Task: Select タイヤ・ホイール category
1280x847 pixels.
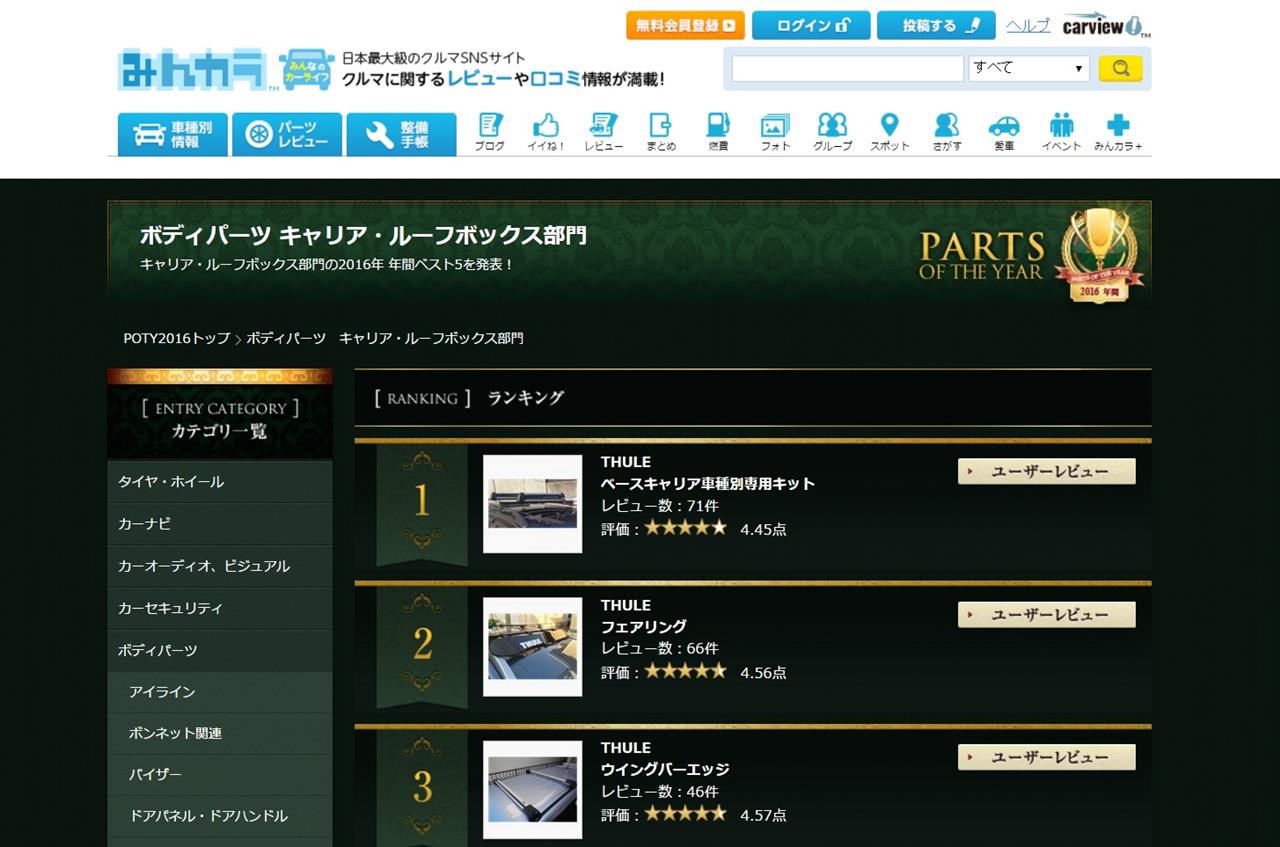Action: tap(220, 481)
